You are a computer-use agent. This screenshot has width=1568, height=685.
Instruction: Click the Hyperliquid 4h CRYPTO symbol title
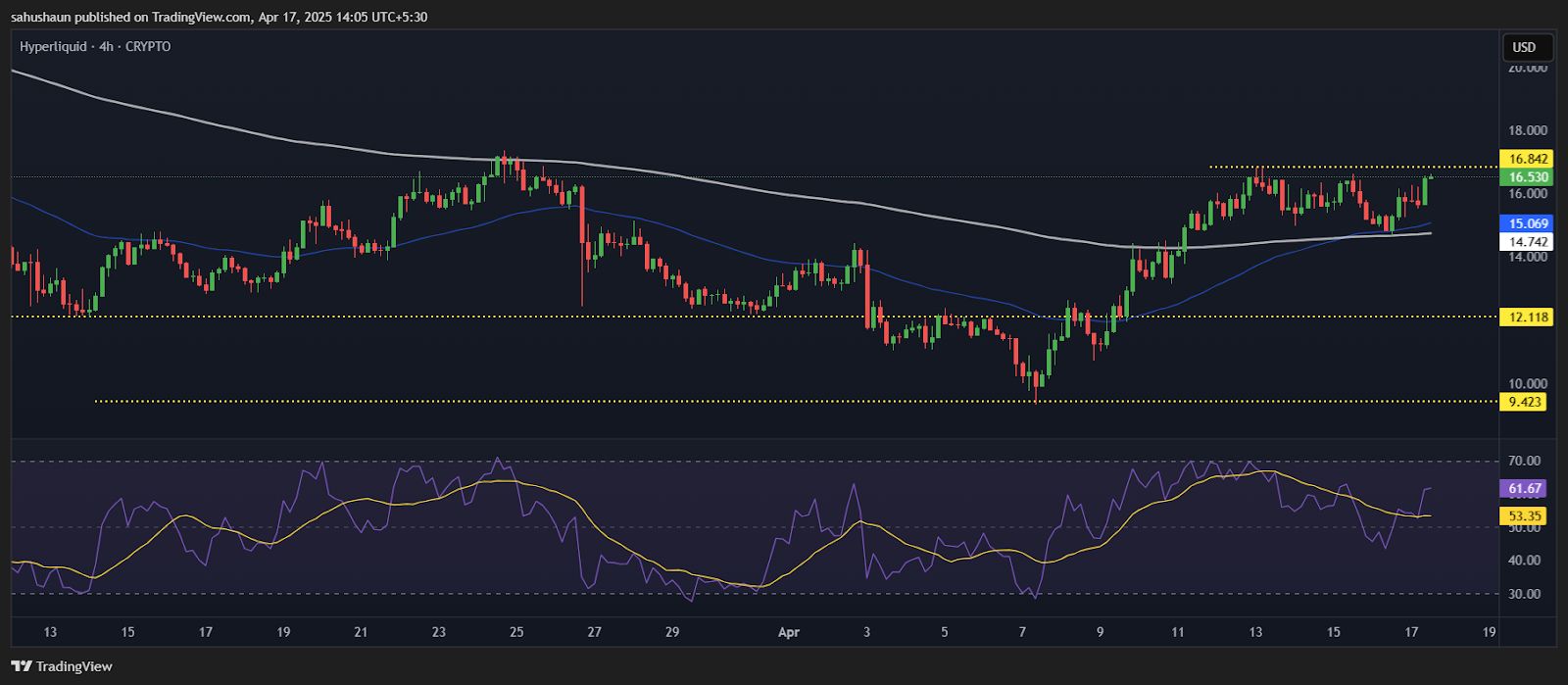(x=95, y=46)
